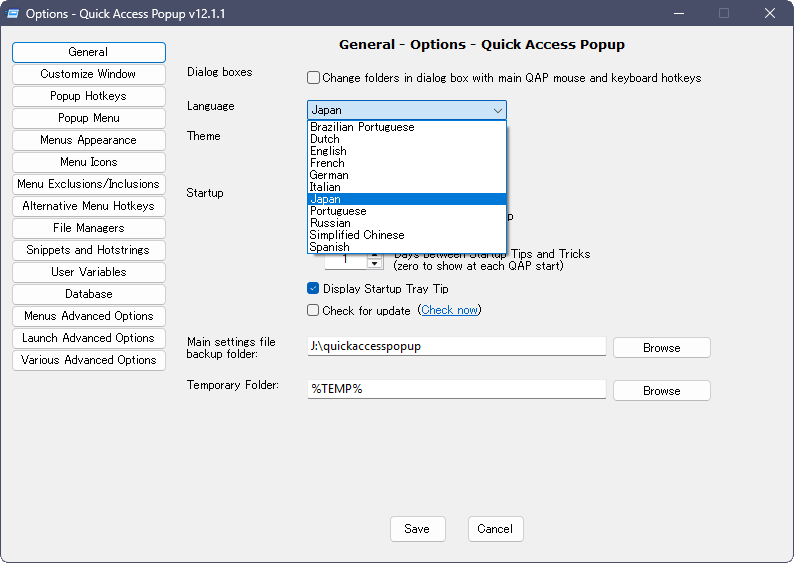Open Menu Exclusions/Inclusions section
Screen dimensions: 794x563
(89, 184)
